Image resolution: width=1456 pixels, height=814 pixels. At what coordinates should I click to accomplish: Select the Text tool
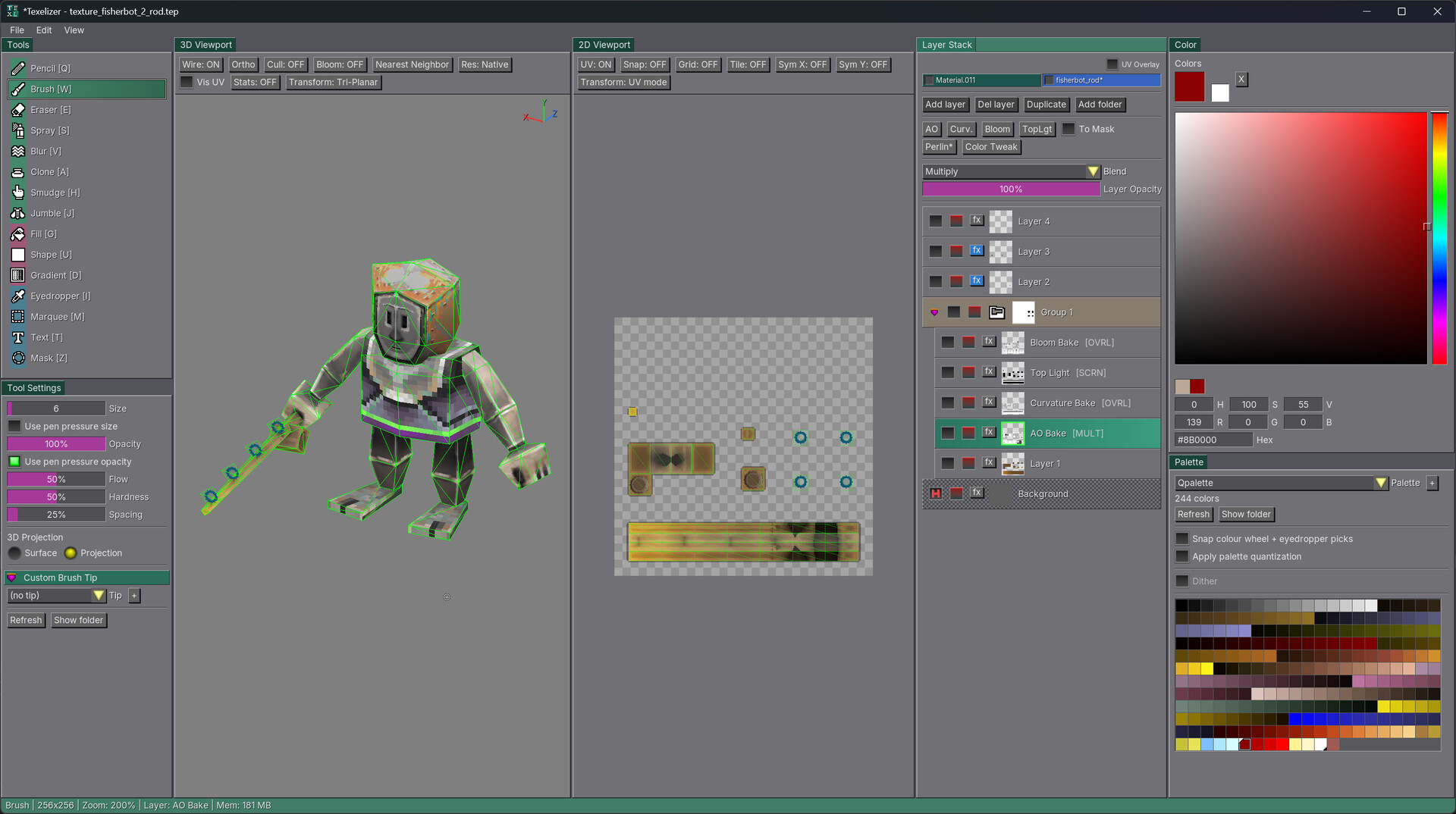click(x=86, y=337)
